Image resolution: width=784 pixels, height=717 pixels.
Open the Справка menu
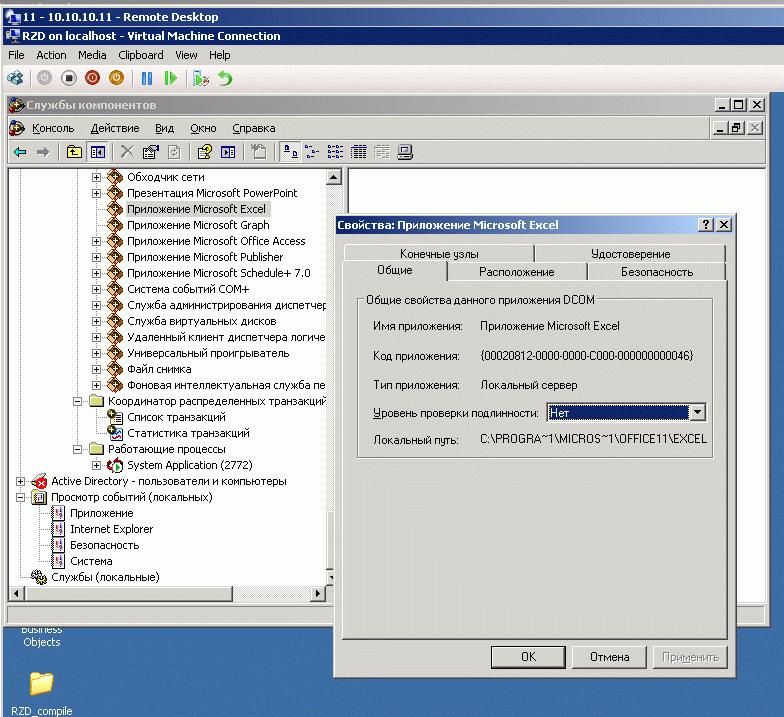pos(254,128)
